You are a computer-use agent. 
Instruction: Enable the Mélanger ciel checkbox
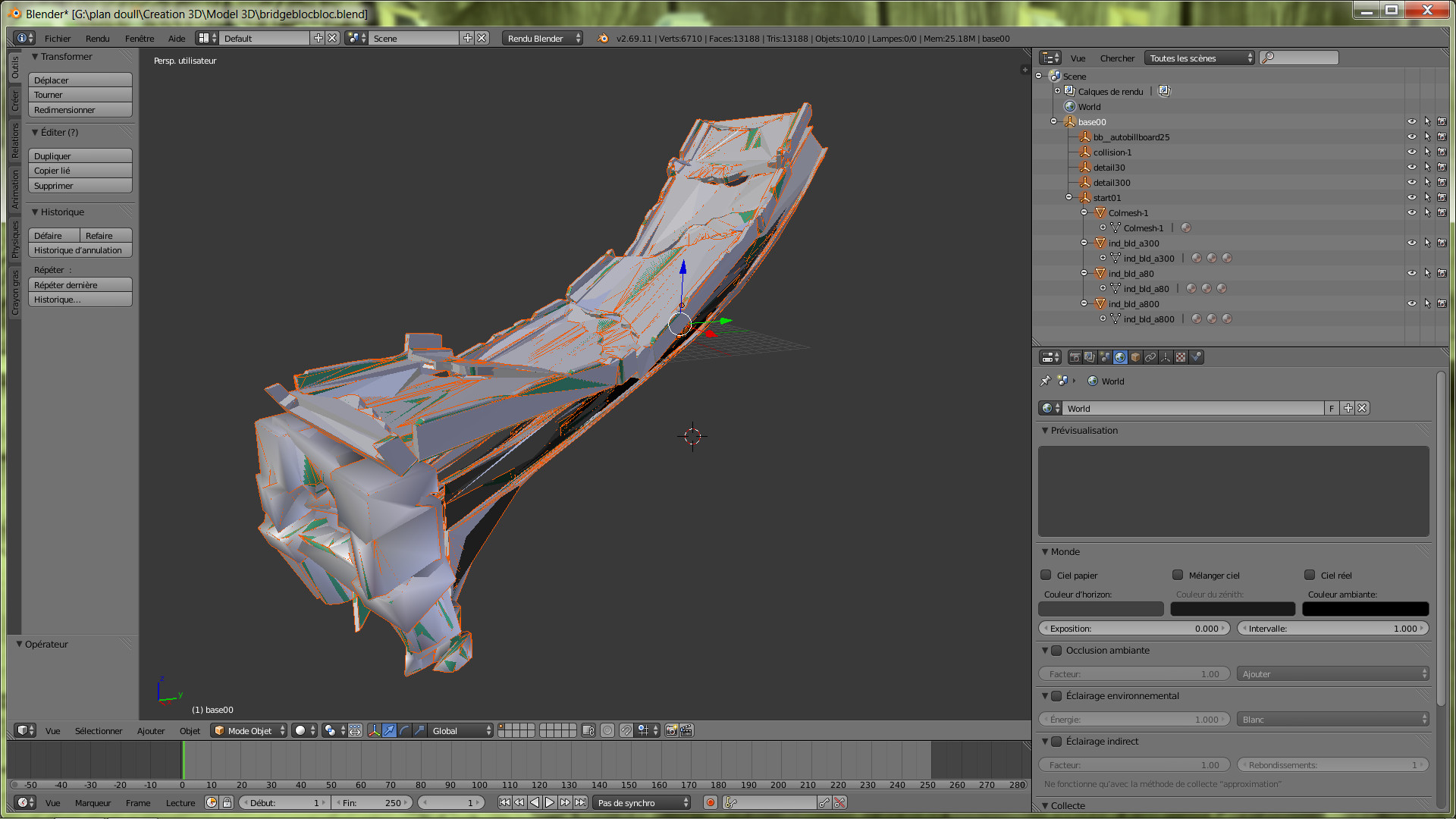coord(1178,575)
